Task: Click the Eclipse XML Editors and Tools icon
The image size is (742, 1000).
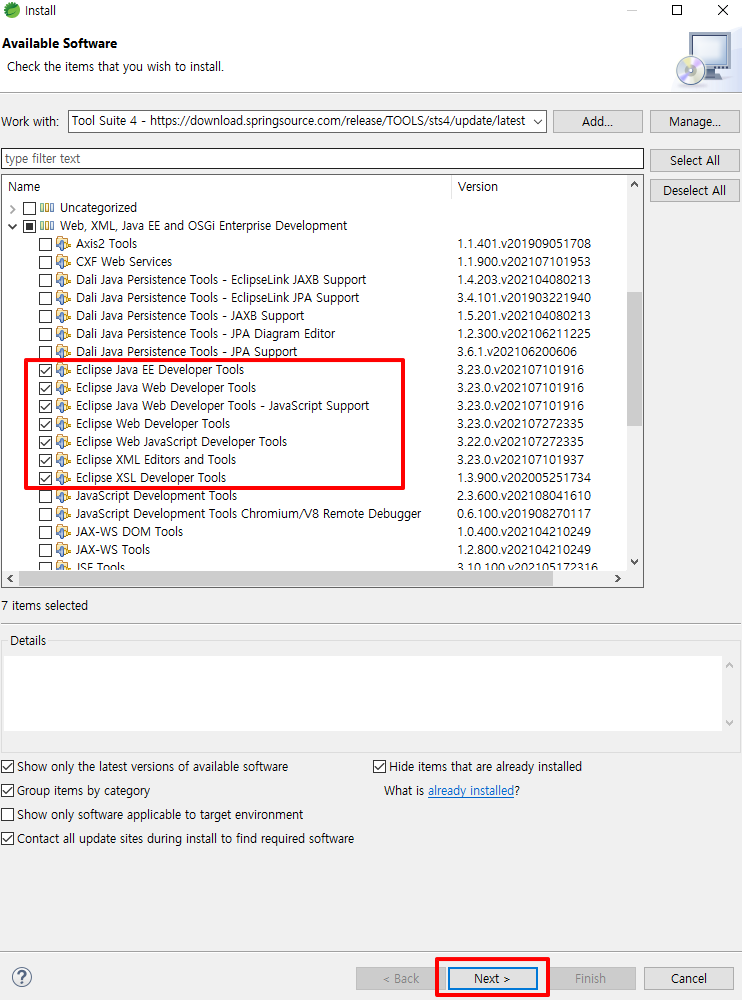Action: tap(63, 460)
